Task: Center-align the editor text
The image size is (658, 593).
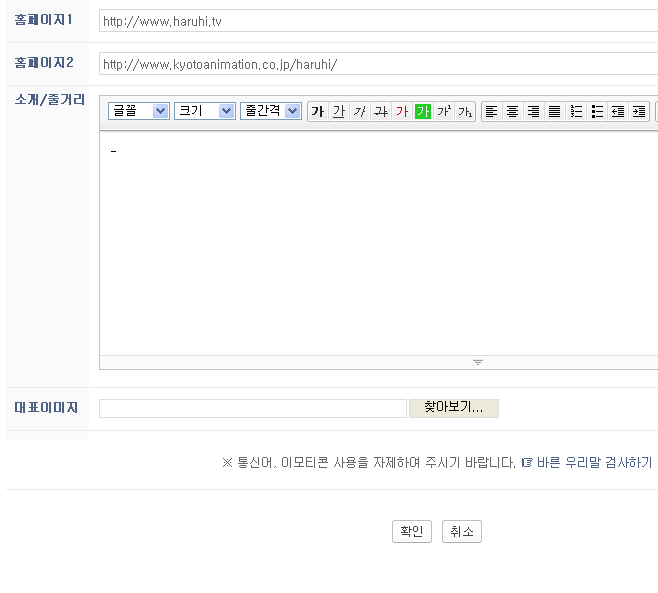Action: (513, 111)
